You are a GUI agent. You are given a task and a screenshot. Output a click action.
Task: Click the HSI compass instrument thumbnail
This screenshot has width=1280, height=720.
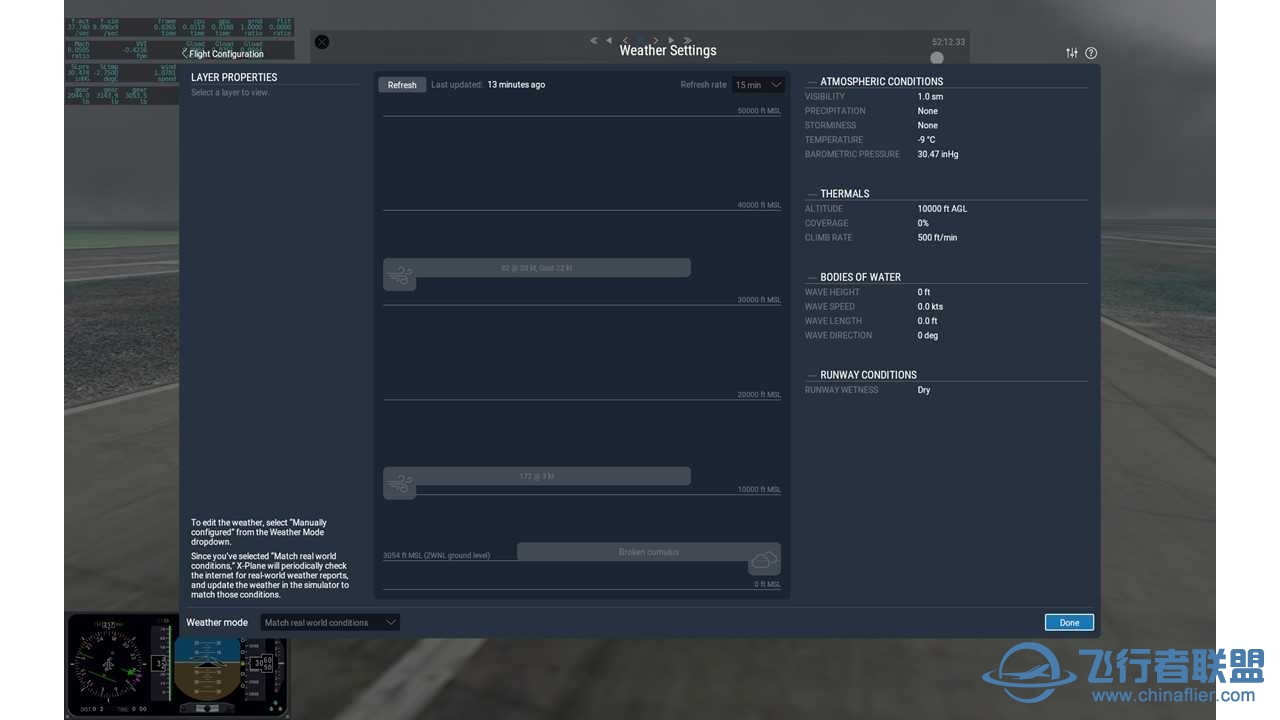point(108,665)
